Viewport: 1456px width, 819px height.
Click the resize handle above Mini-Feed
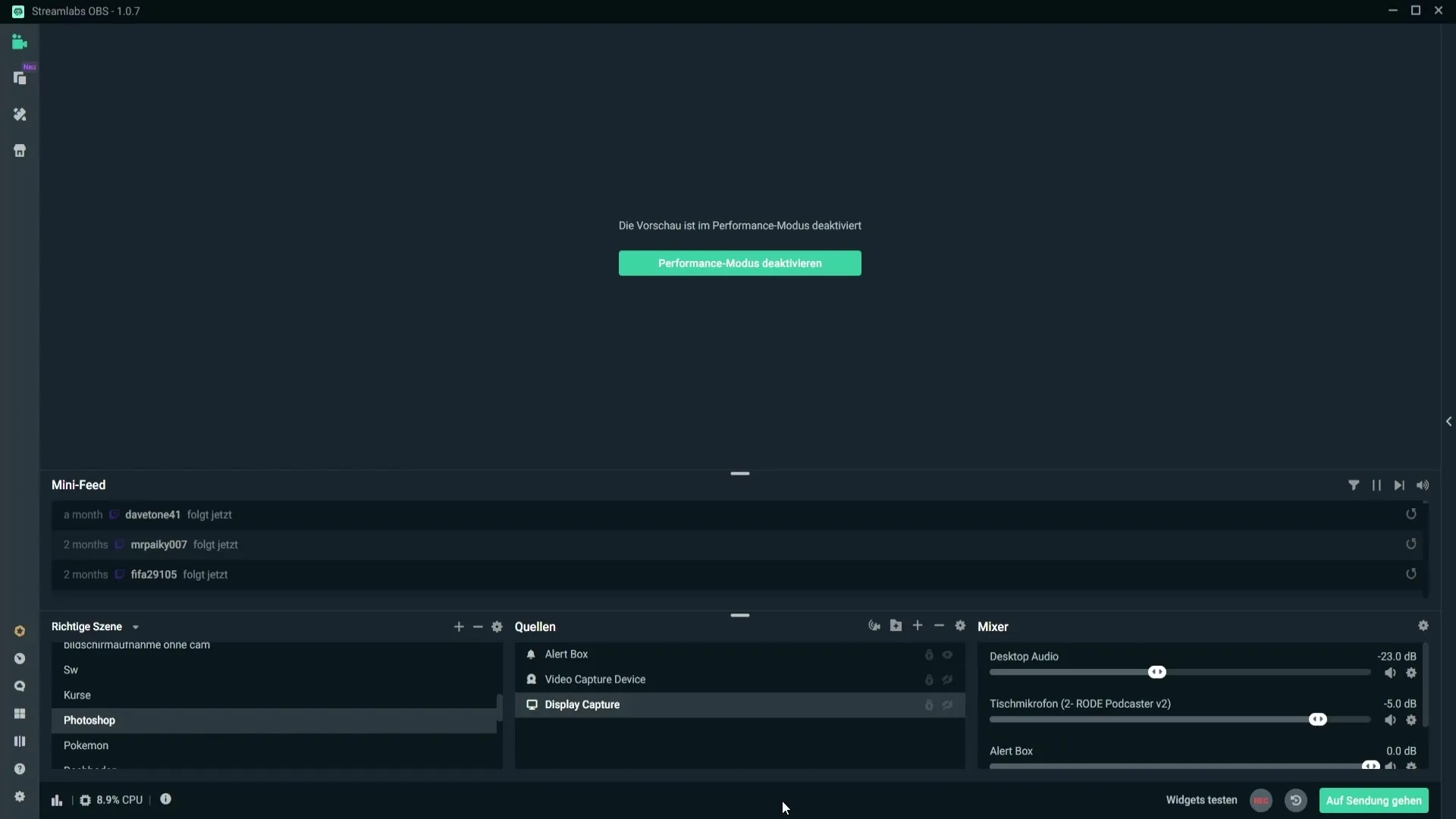coord(739,473)
